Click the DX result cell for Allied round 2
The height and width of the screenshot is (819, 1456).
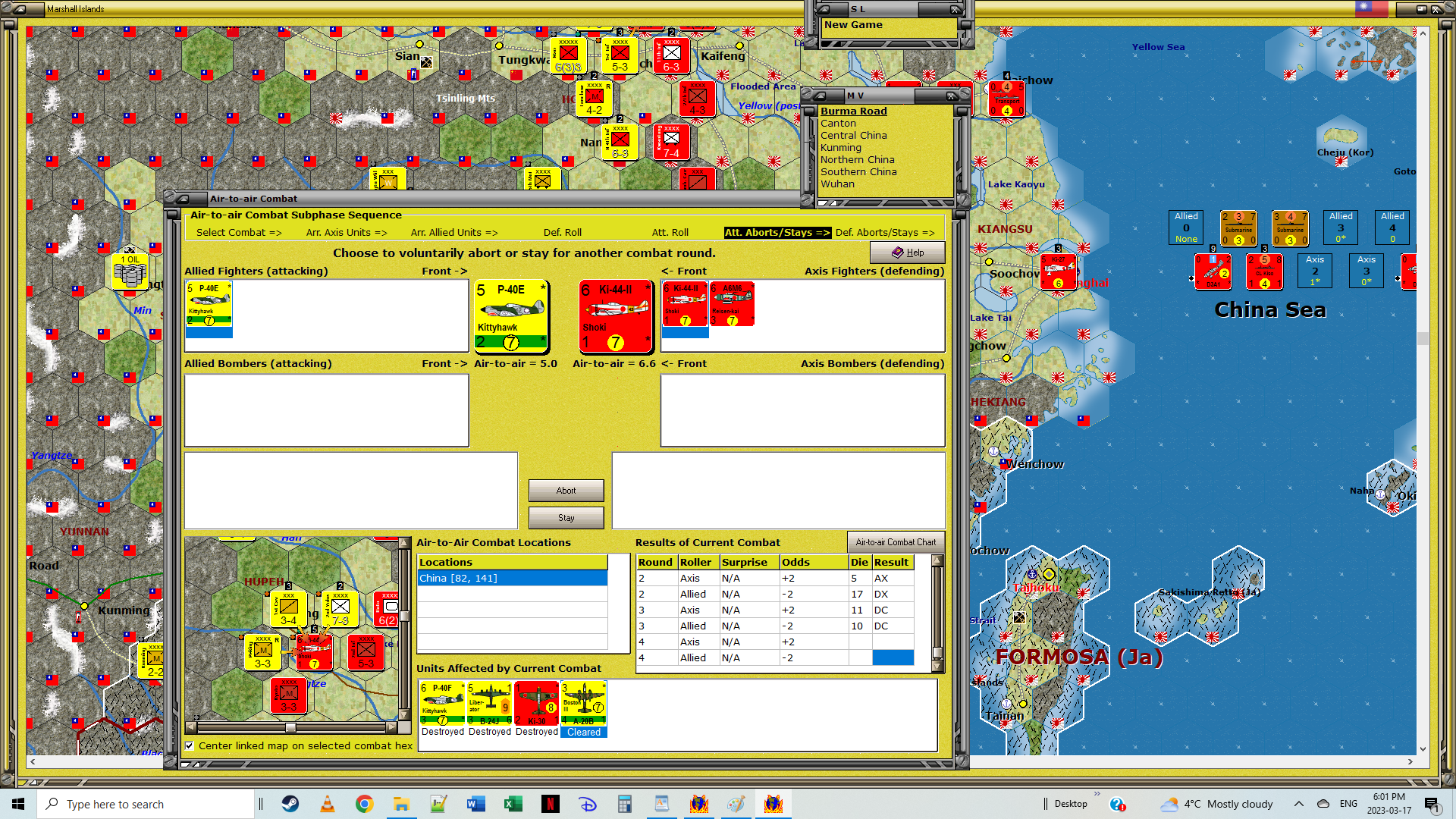(893, 595)
